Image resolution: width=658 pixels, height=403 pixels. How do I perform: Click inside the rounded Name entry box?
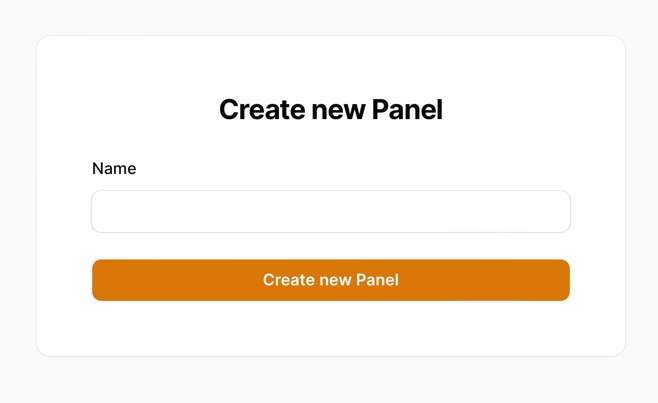click(x=330, y=212)
